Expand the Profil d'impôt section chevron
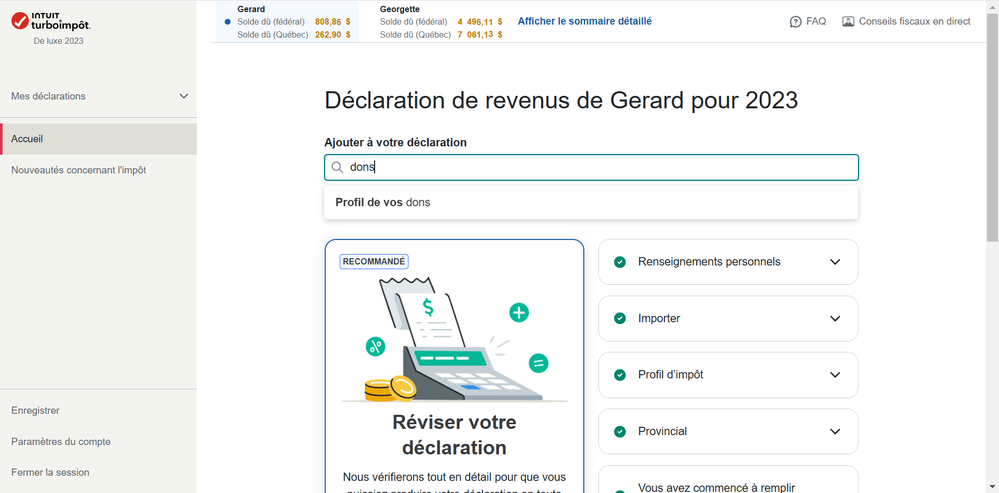 pyautogui.click(x=835, y=375)
